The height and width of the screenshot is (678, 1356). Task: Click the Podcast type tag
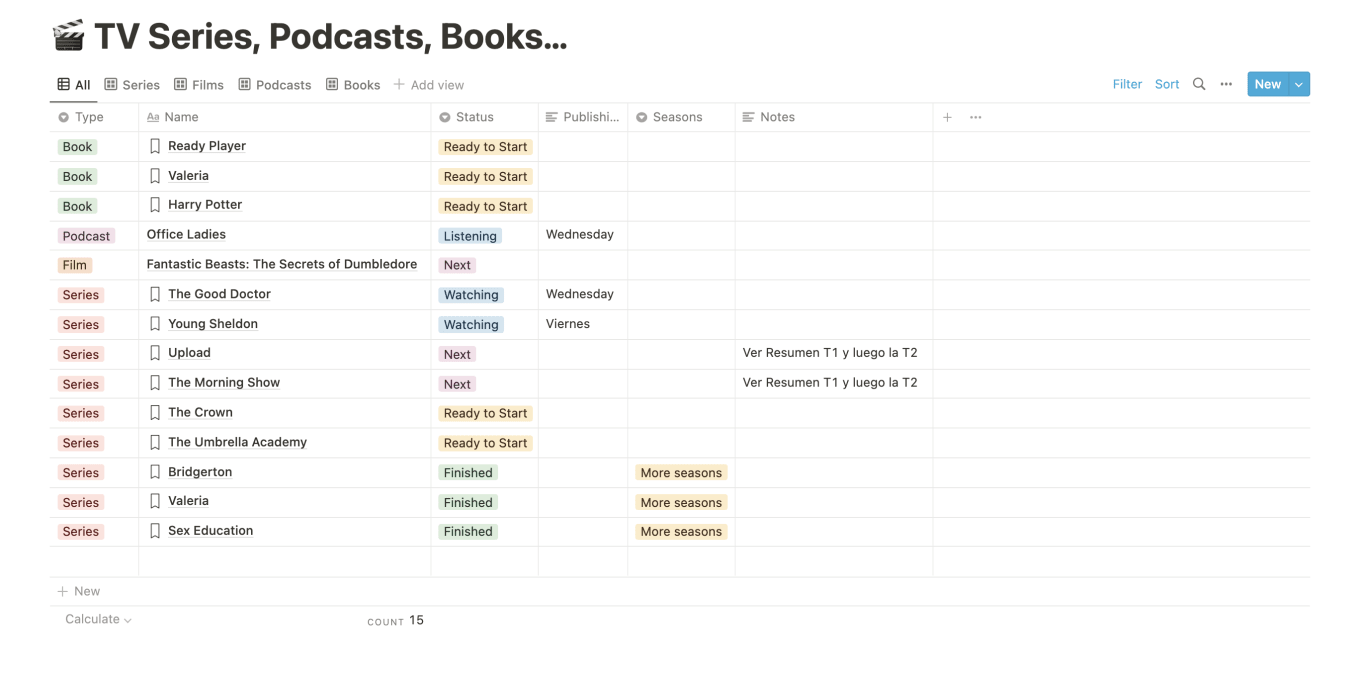tap(86, 236)
